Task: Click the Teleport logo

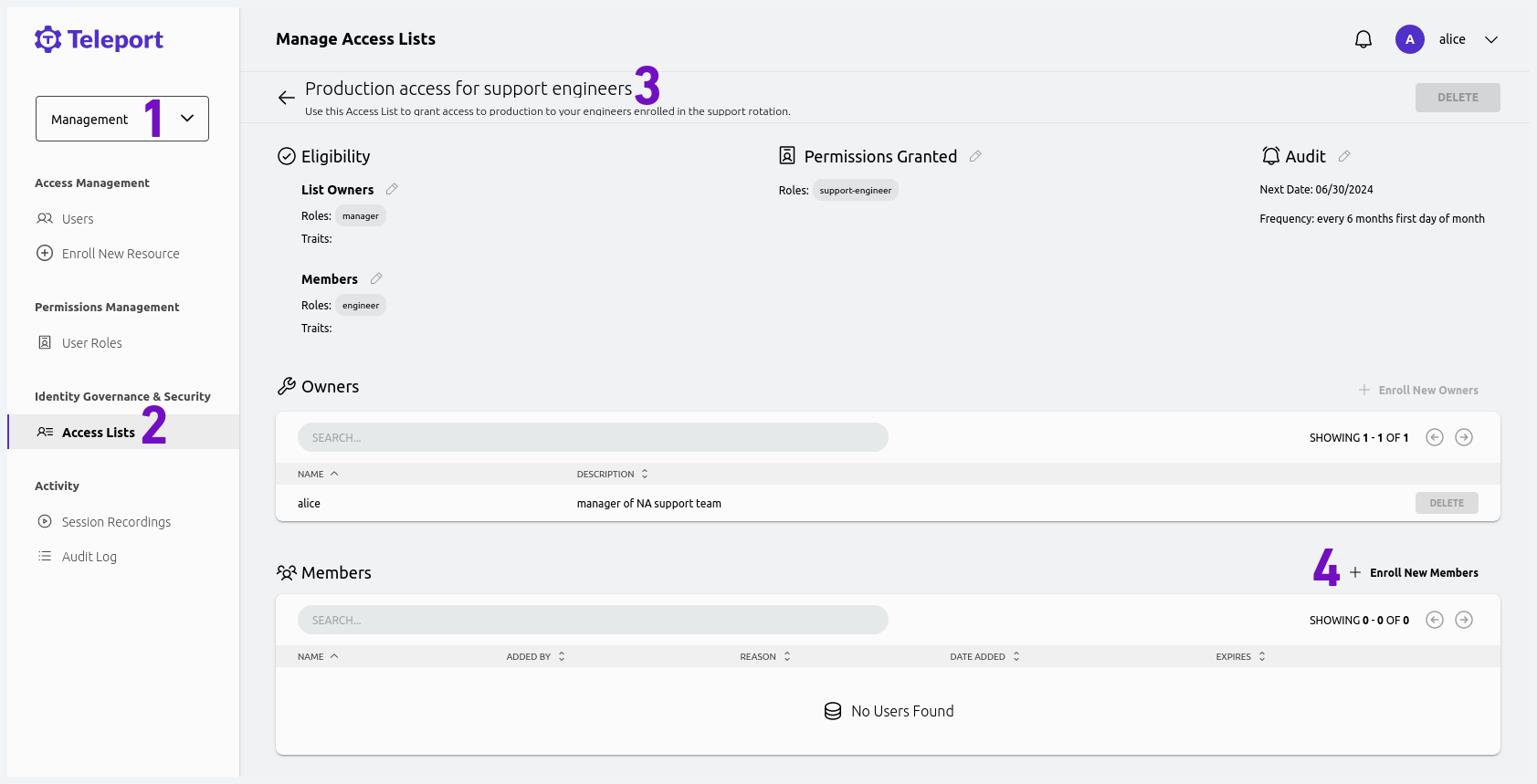Action: [99, 38]
